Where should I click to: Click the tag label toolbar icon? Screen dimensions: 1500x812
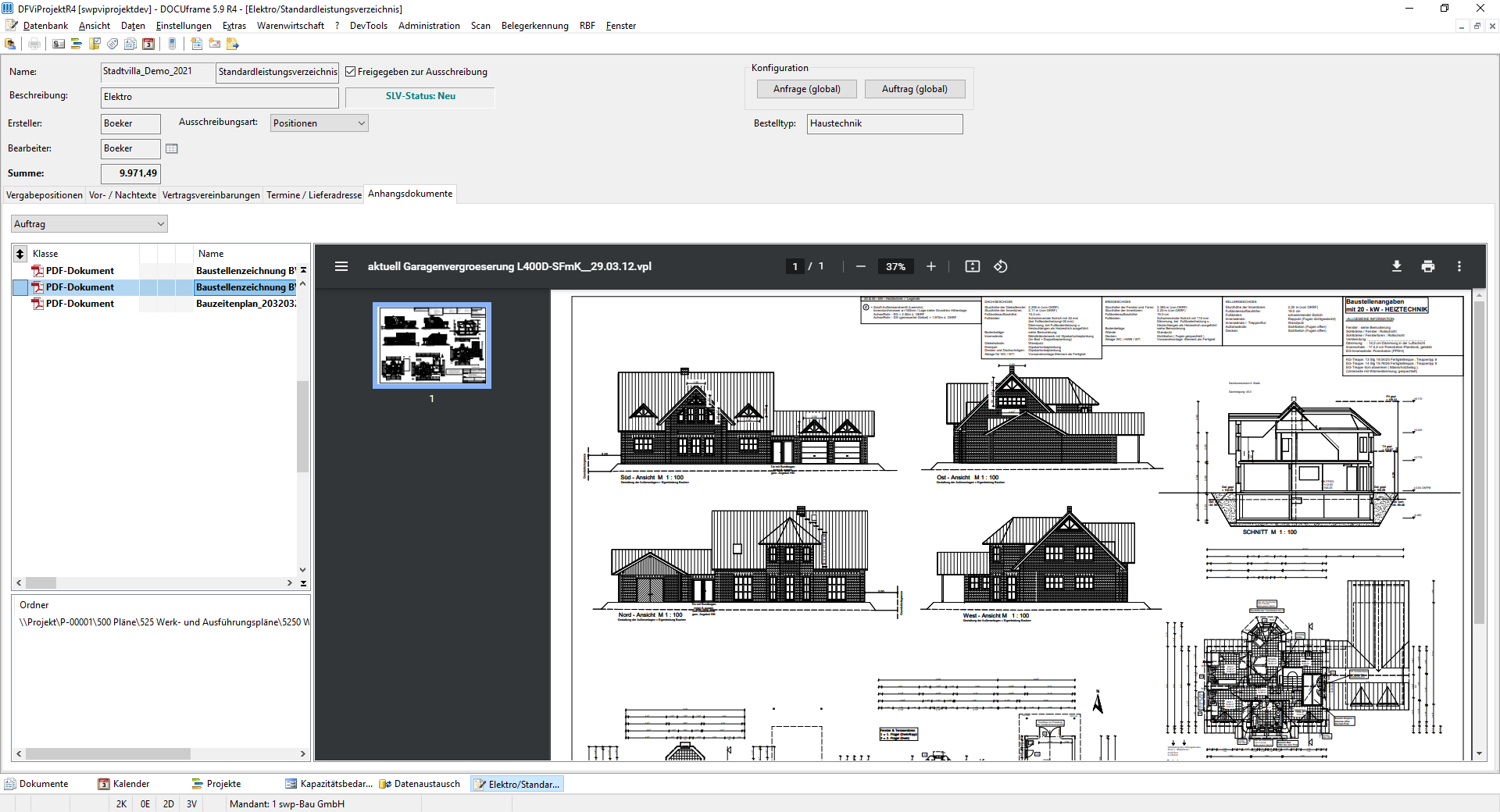click(112, 44)
